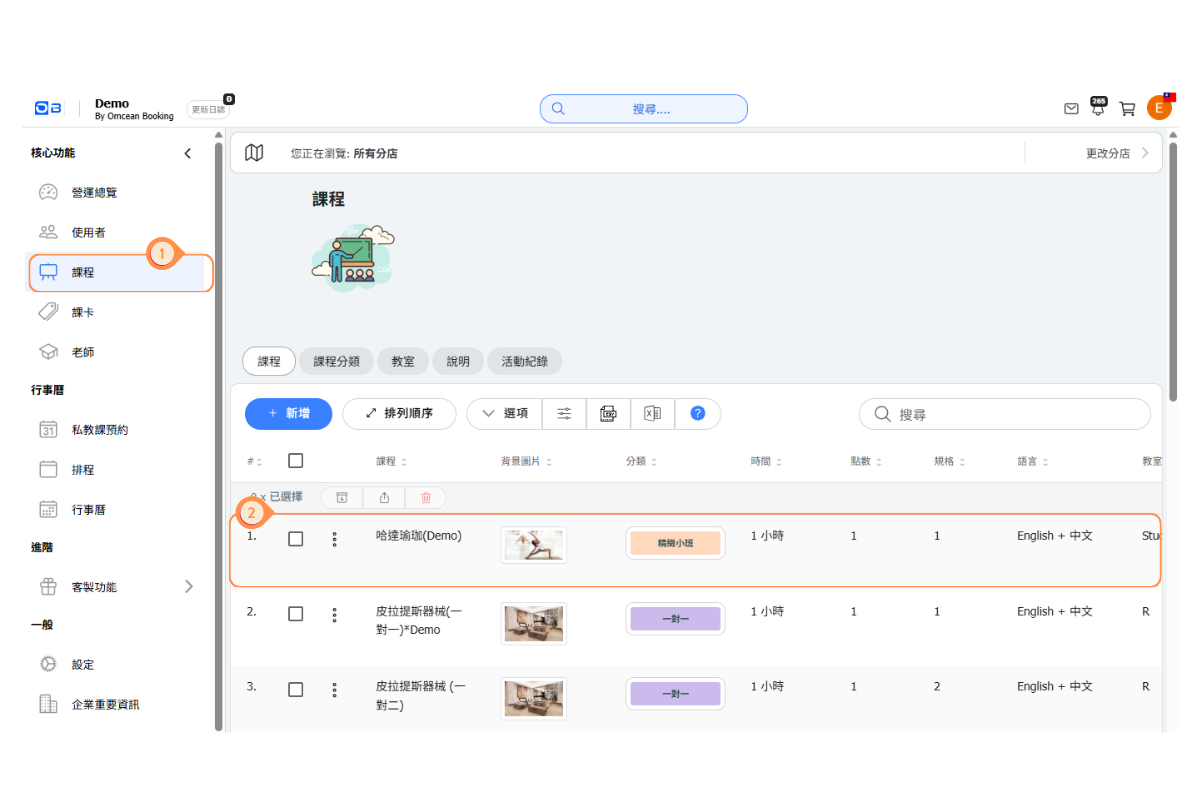Check the box for 哈達瑜珈(Demo) row
The image size is (1200, 800).
(x=295, y=539)
